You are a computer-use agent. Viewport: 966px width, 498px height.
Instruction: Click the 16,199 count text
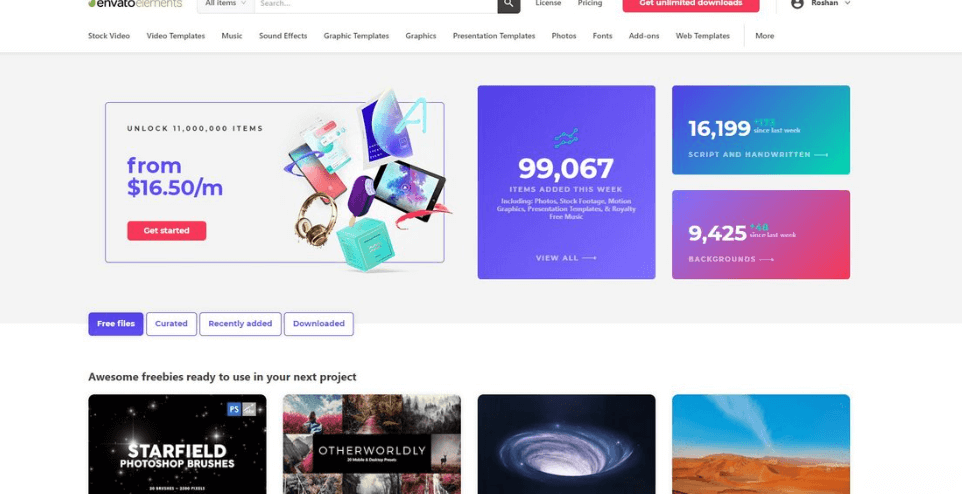pos(719,128)
